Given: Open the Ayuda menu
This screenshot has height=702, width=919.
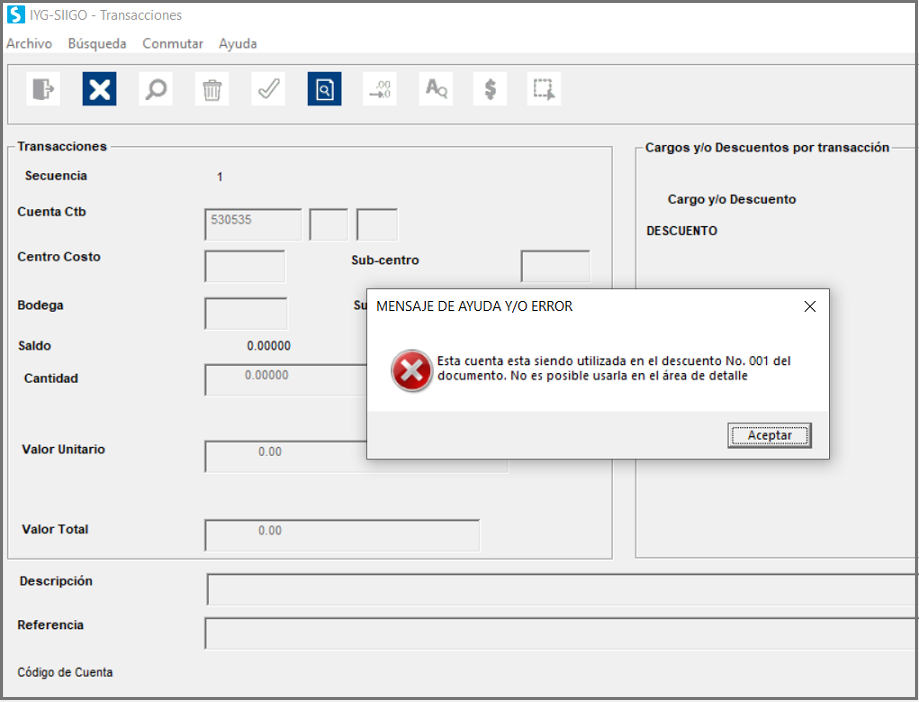Looking at the screenshot, I should click(238, 43).
